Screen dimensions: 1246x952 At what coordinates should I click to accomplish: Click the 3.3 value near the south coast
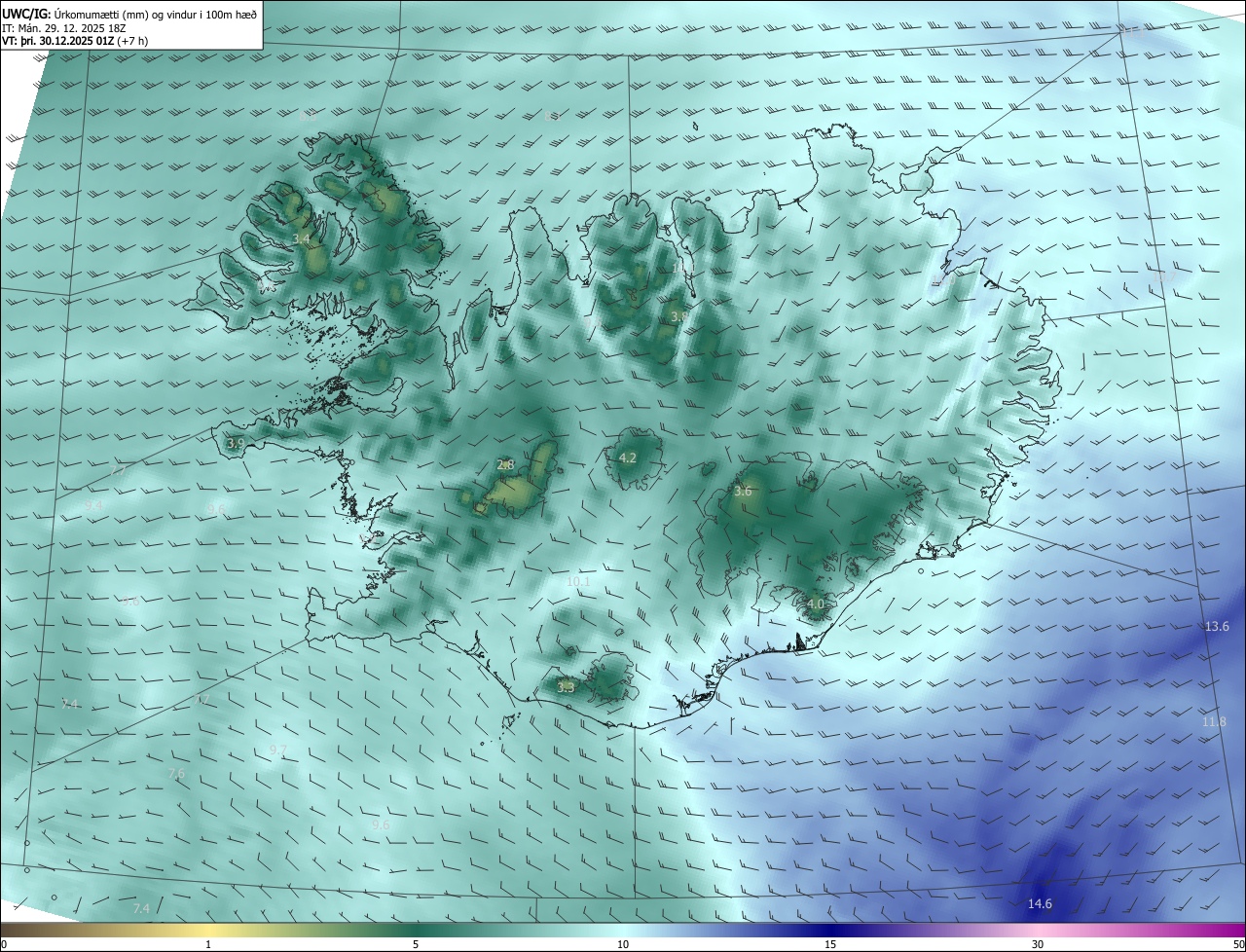566,687
